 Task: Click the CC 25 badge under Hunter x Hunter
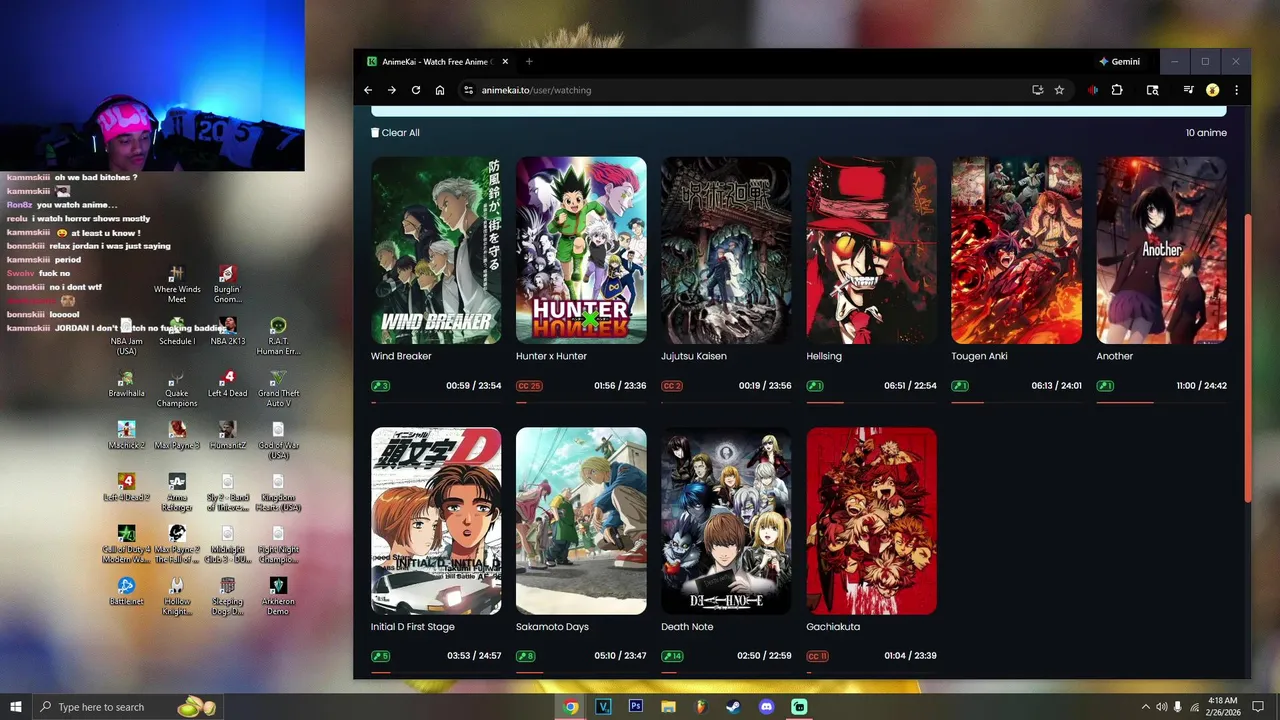(529, 386)
